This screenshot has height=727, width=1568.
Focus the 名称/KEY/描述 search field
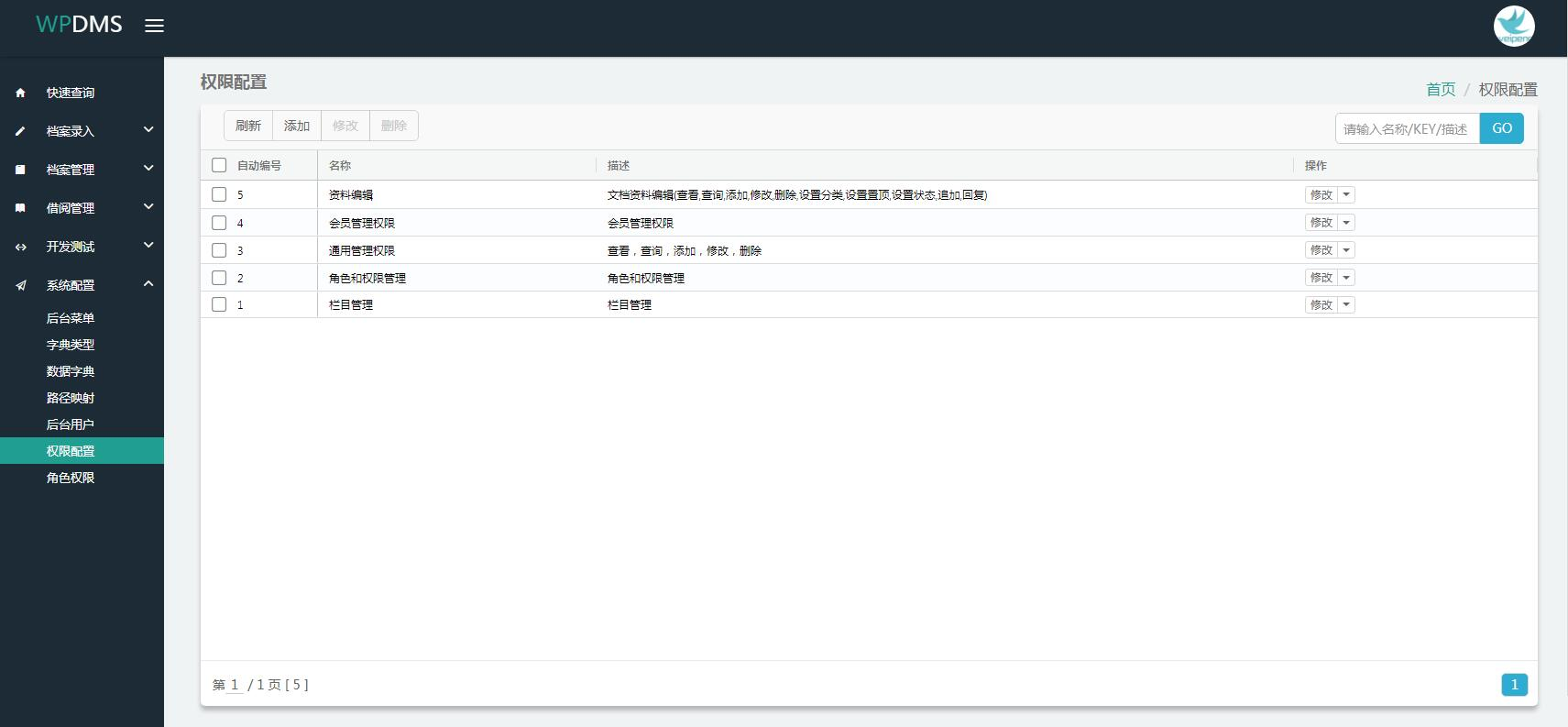click(x=1408, y=128)
